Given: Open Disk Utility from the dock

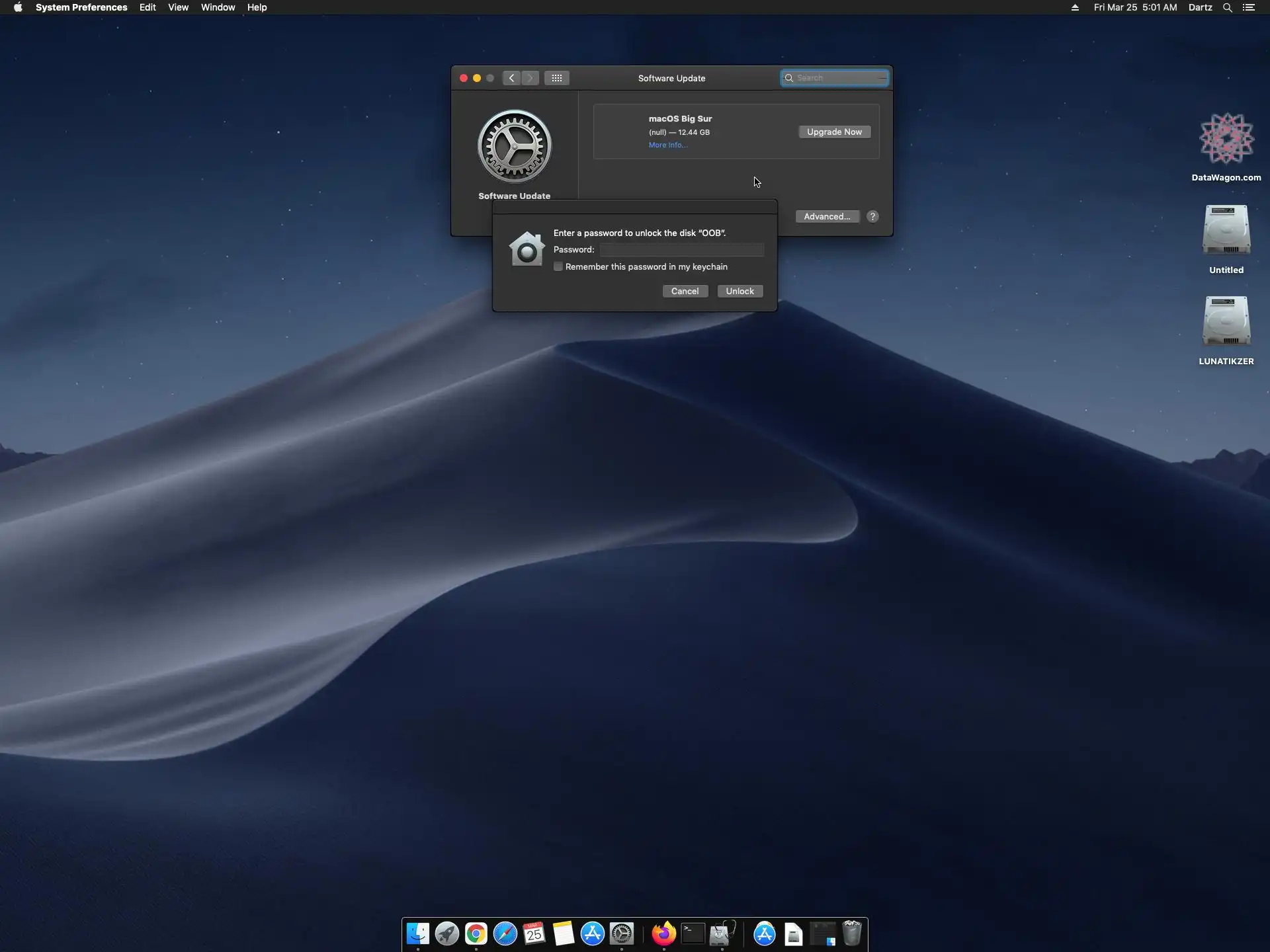Looking at the screenshot, I should (722, 933).
